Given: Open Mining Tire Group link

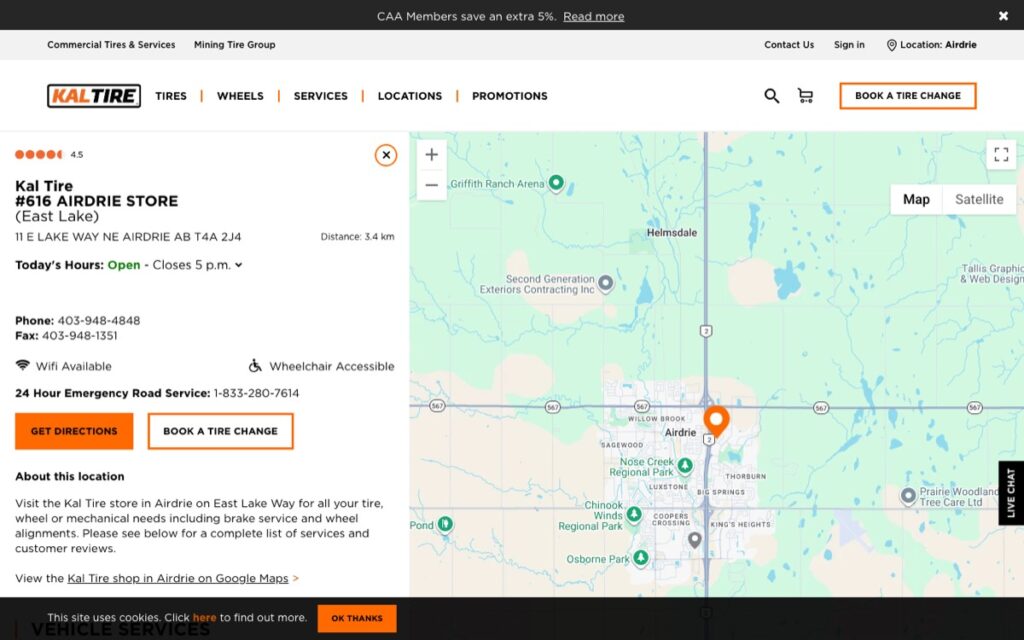Looking at the screenshot, I should tap(234, 45).
